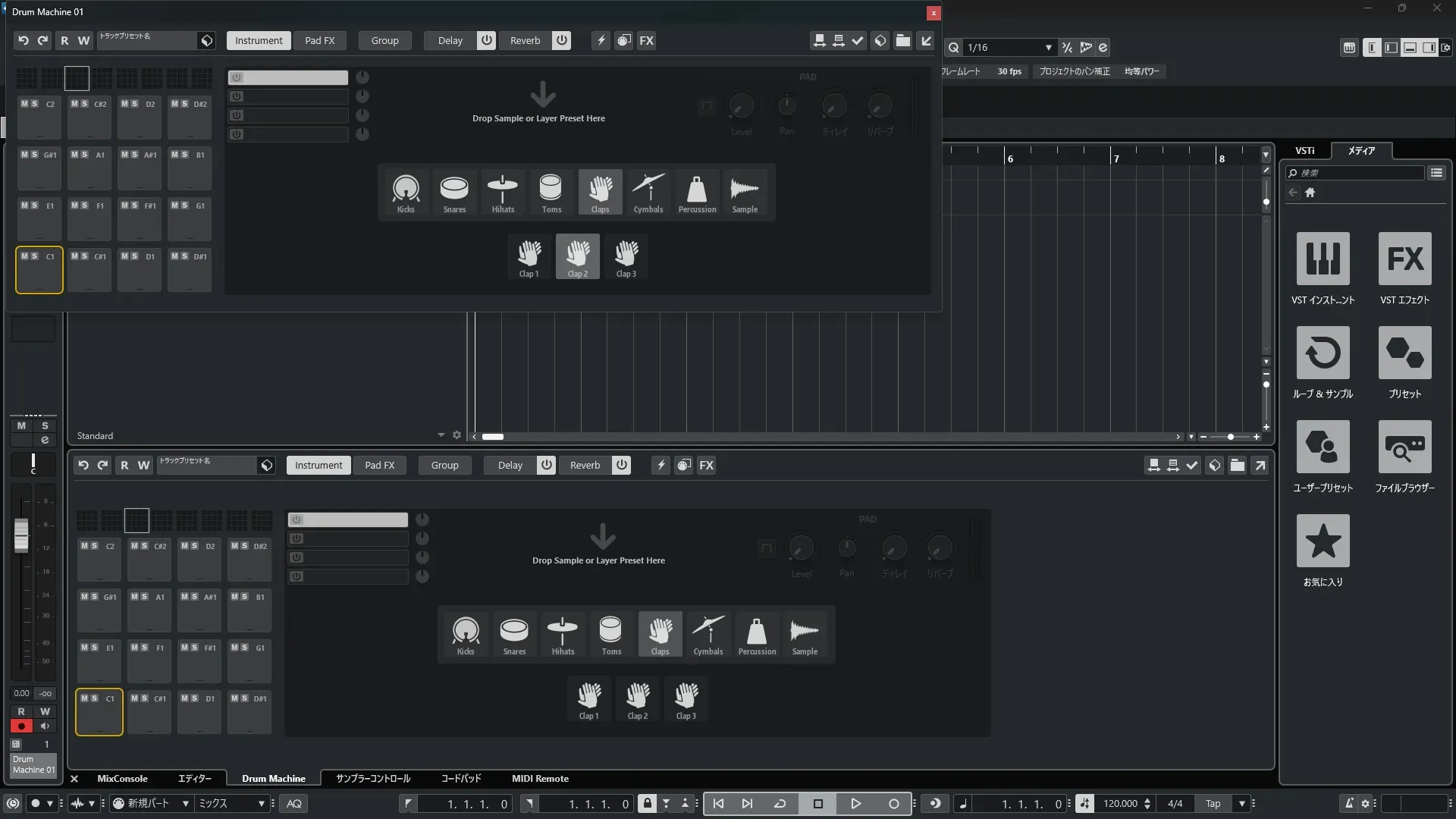Open the Favorites star tile
1456x819 pixels.
point(1323,541)
